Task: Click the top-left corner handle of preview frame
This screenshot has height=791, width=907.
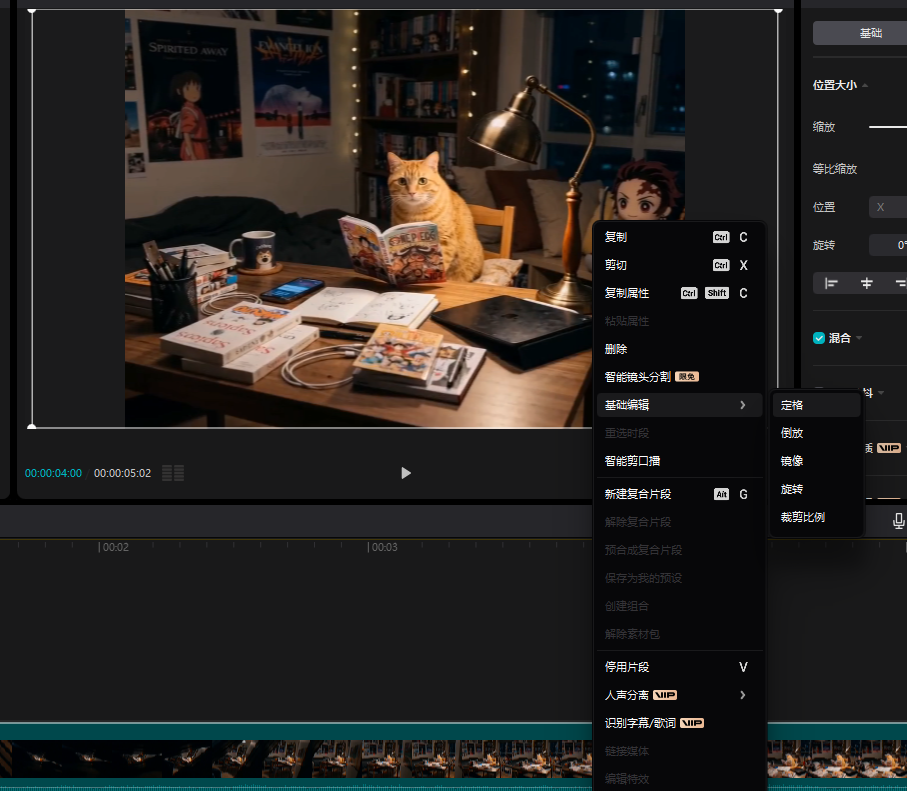Action: click(32, 11)
